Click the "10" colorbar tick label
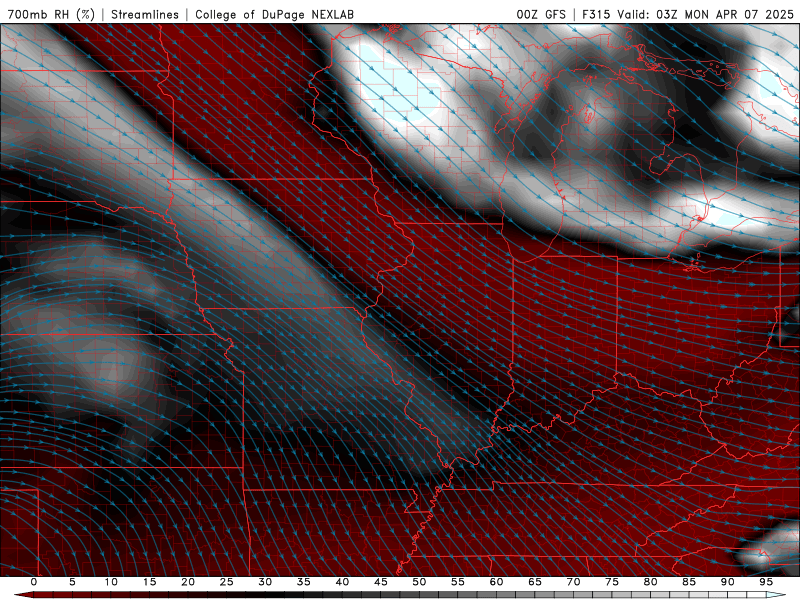Viewport: 800px width, 600px height. tap(111, 582)
